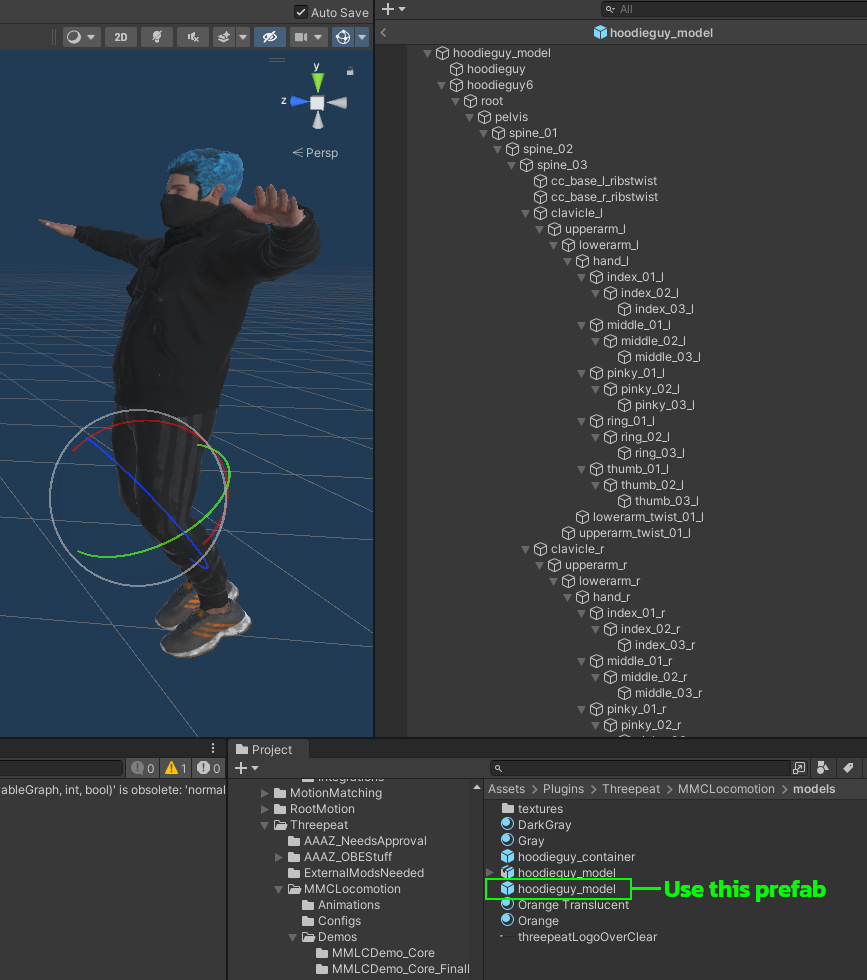Click the green Y axis cone of the scene gizmo
Screen dimensions: 867x980
pos(318,81)
